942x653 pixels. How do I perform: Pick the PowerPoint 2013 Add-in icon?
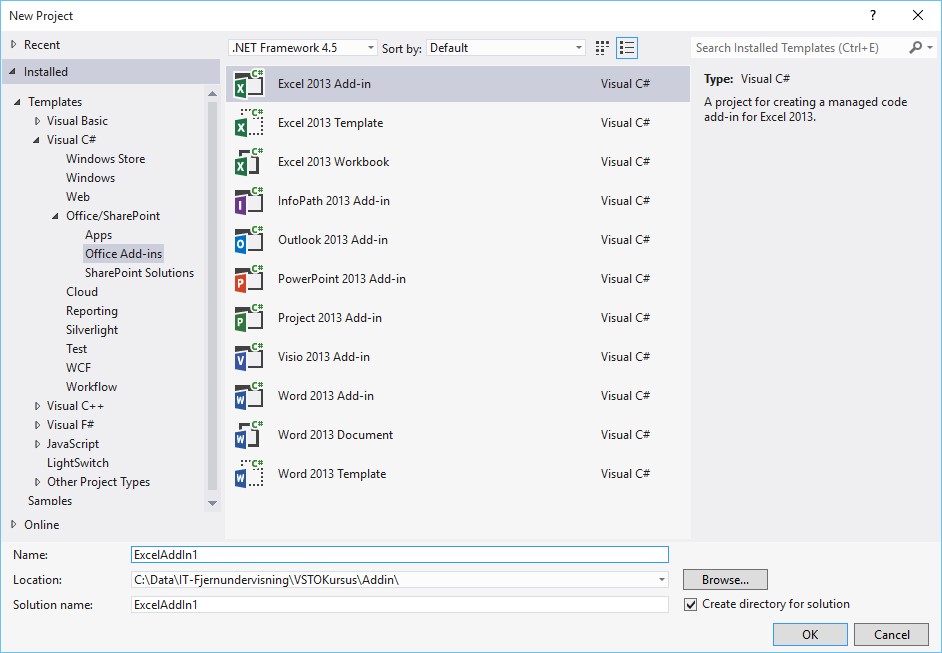click(248, 279)
